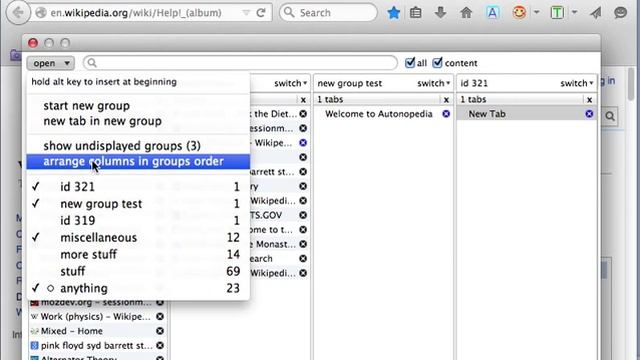Click the id 321 column title
This screenshot has width=640, height=360.
coord(474,83)
